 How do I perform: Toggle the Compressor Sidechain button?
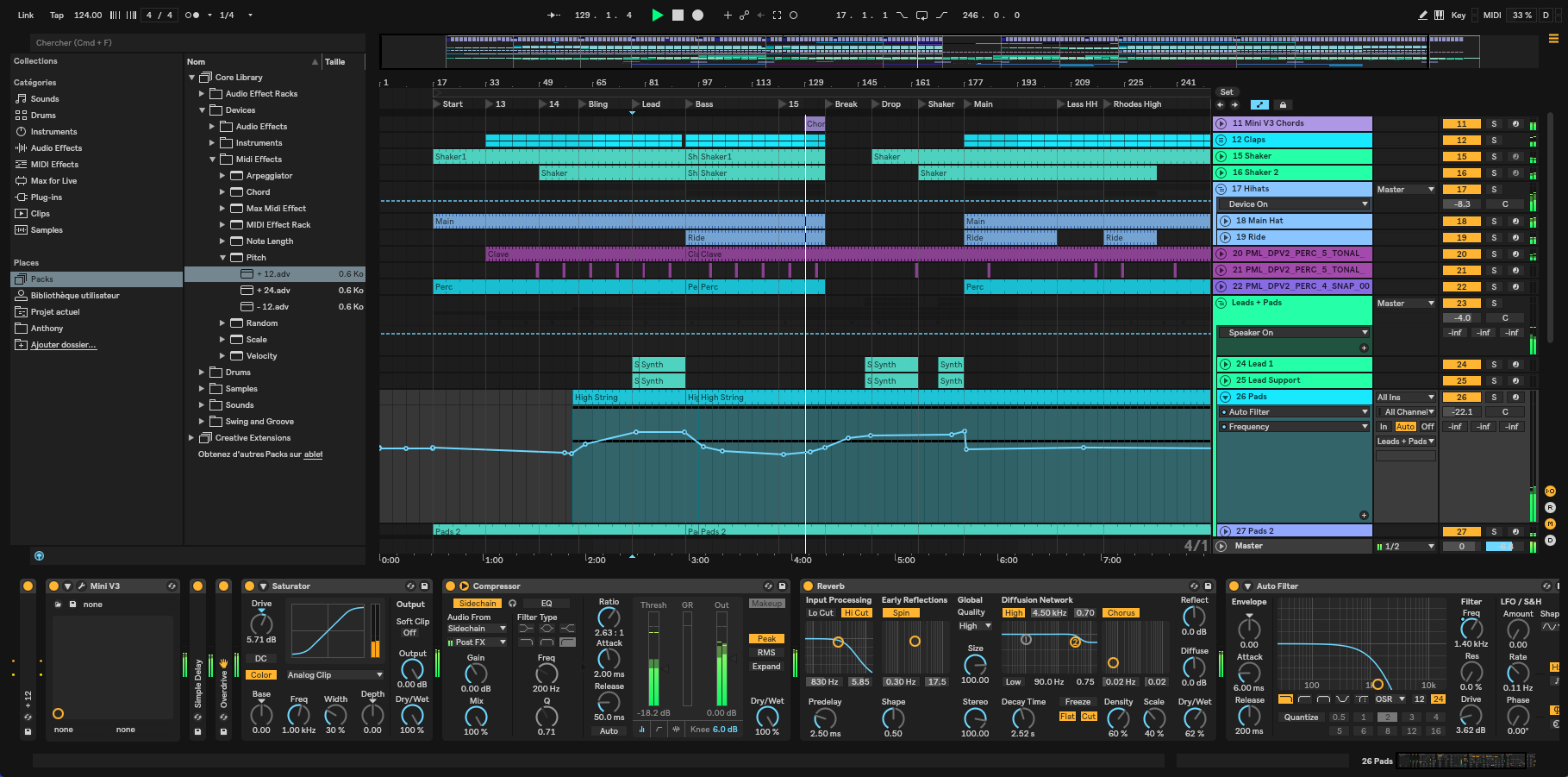coord(478,604)
